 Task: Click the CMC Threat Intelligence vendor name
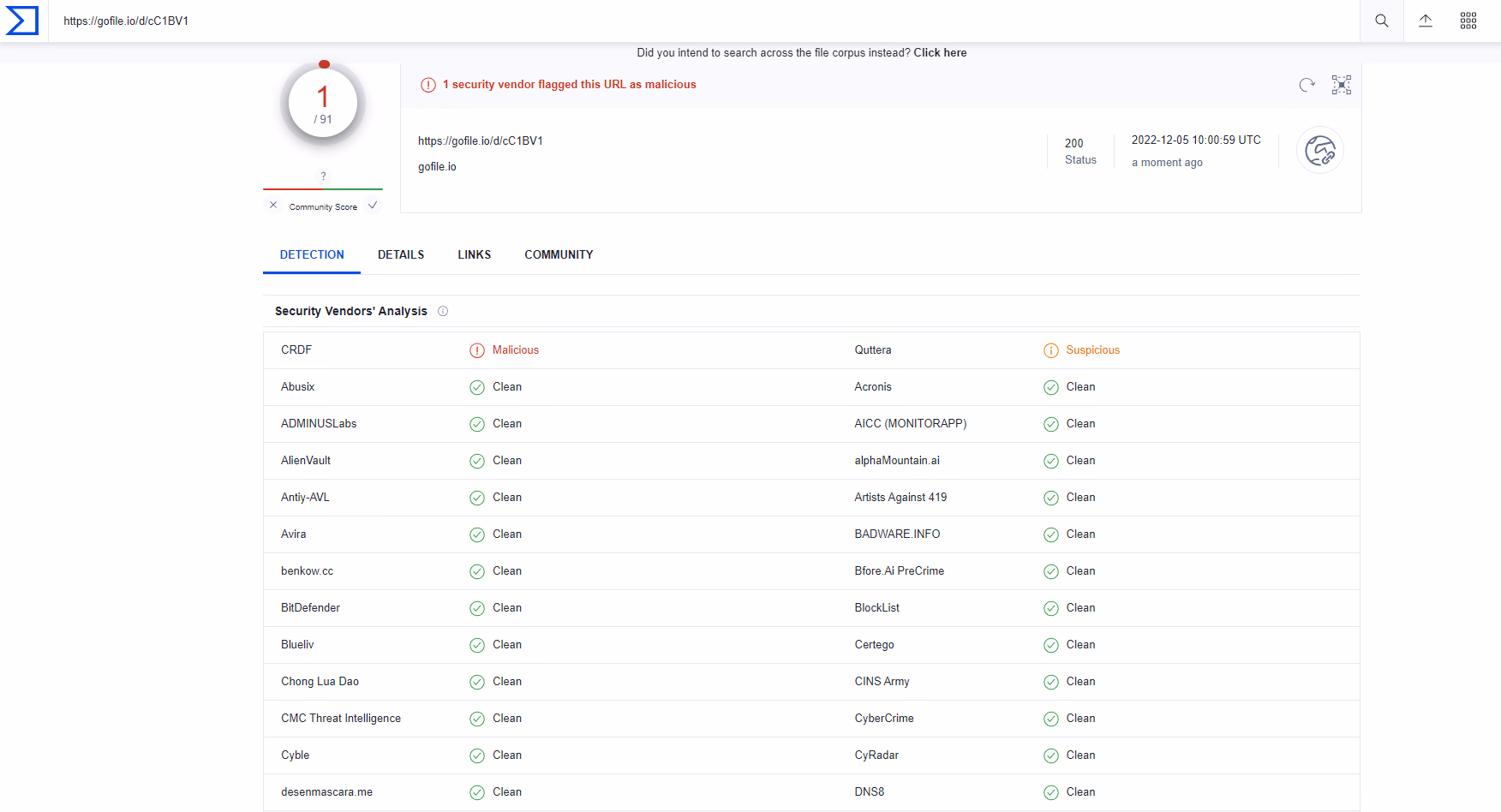pos(341,718)
